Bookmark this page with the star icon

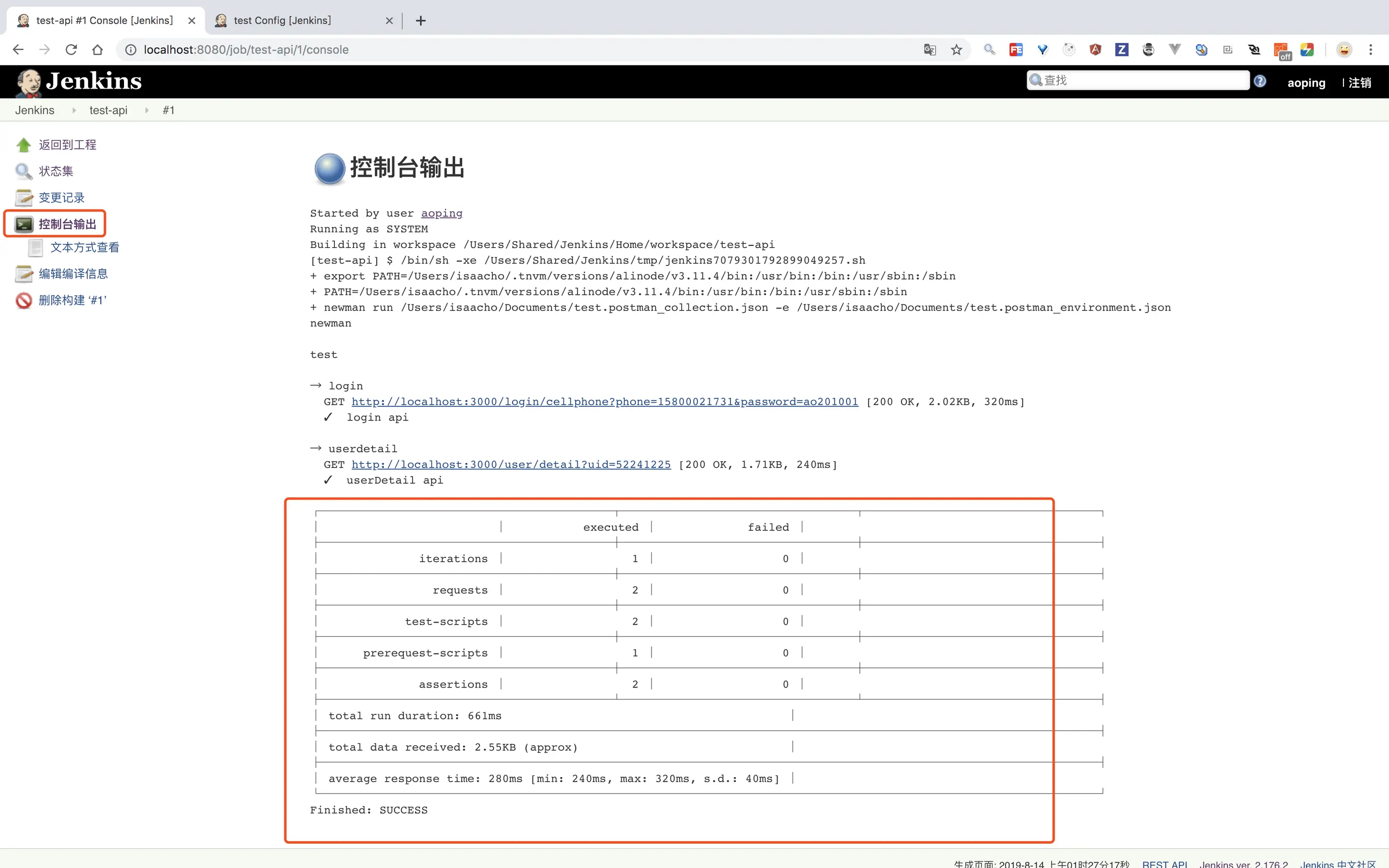click(956, 50)
